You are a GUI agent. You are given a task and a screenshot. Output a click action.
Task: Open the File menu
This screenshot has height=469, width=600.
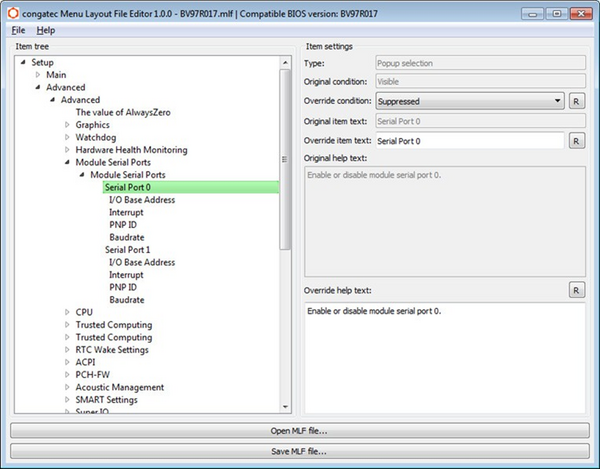[18, 31]
